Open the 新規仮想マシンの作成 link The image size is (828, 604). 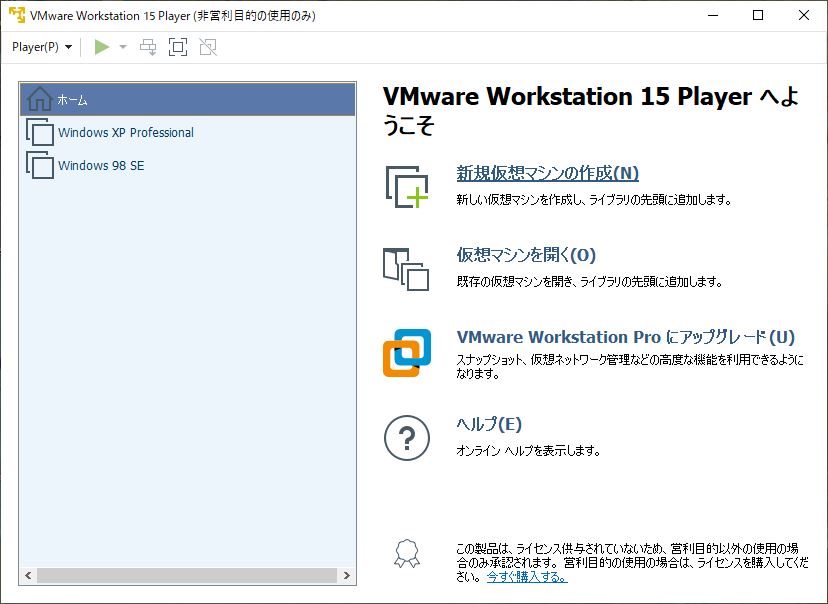547,174
